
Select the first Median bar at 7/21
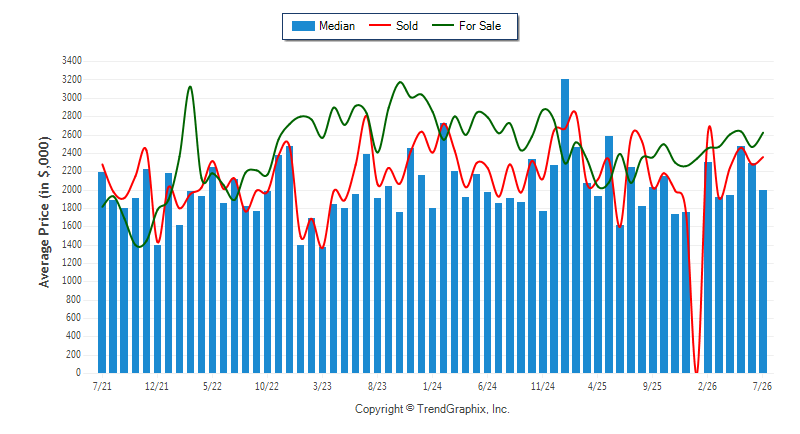(x=102, y=272)
